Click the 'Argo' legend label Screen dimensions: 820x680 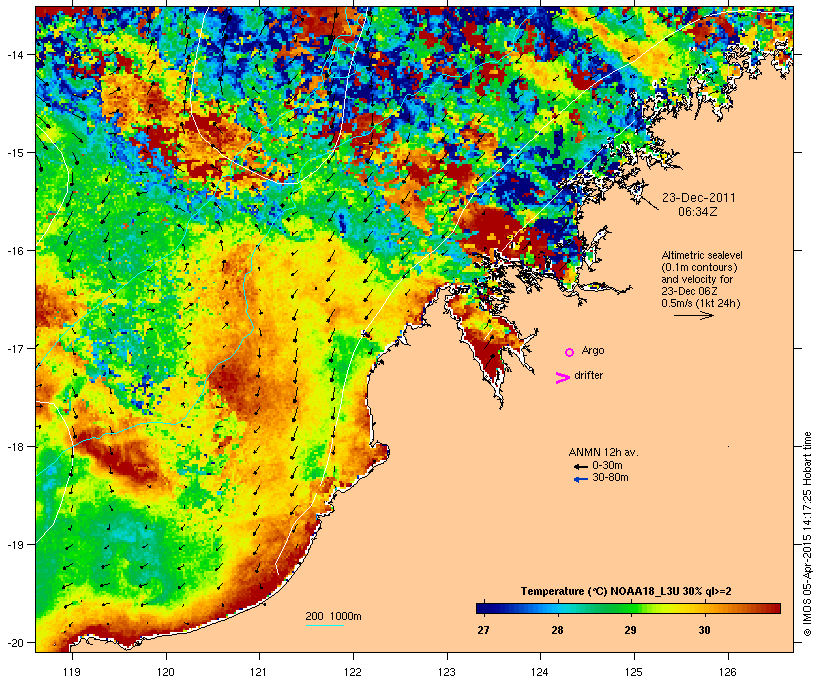593,350
